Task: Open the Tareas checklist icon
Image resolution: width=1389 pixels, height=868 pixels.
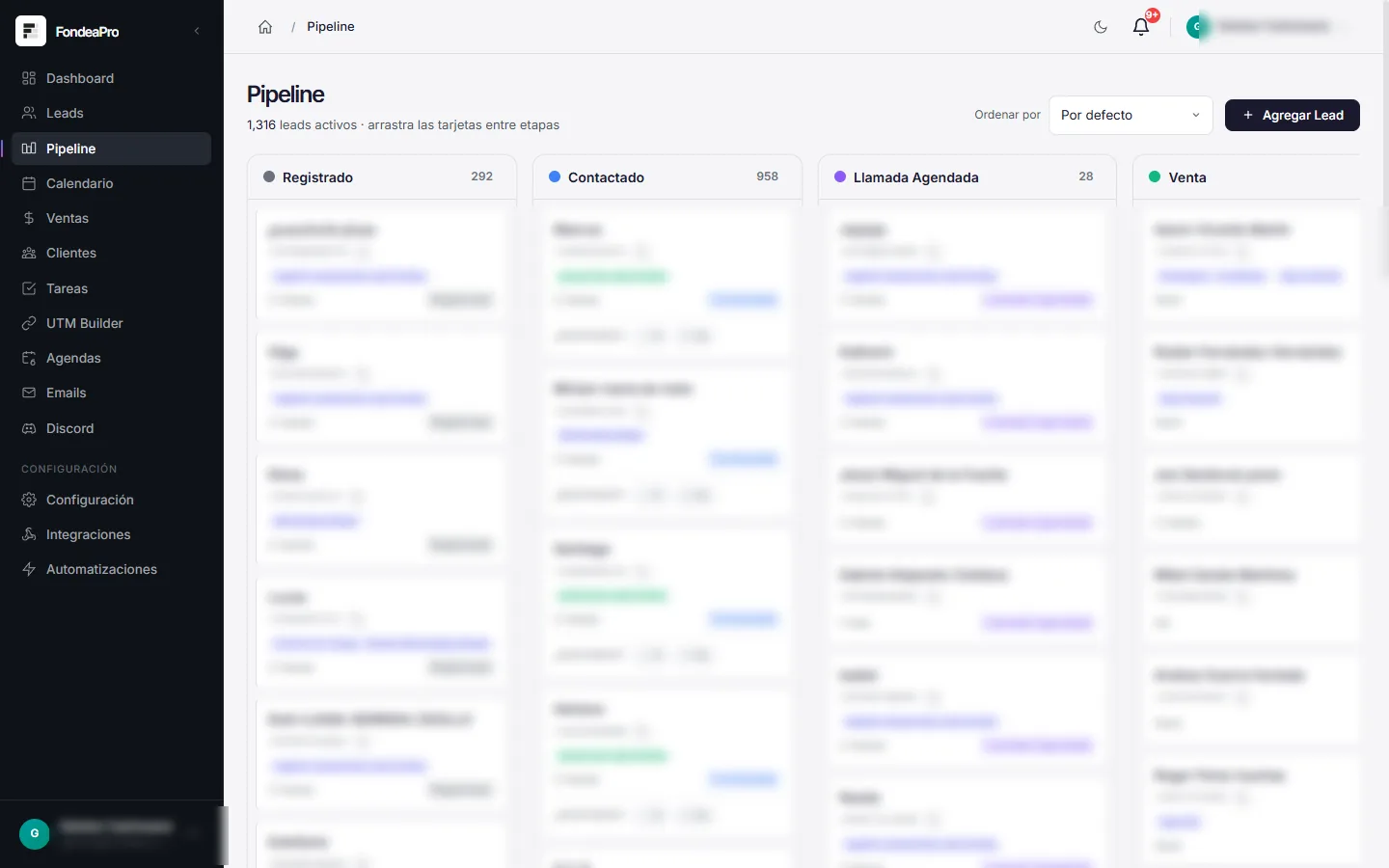Action: tap(29, 288)
